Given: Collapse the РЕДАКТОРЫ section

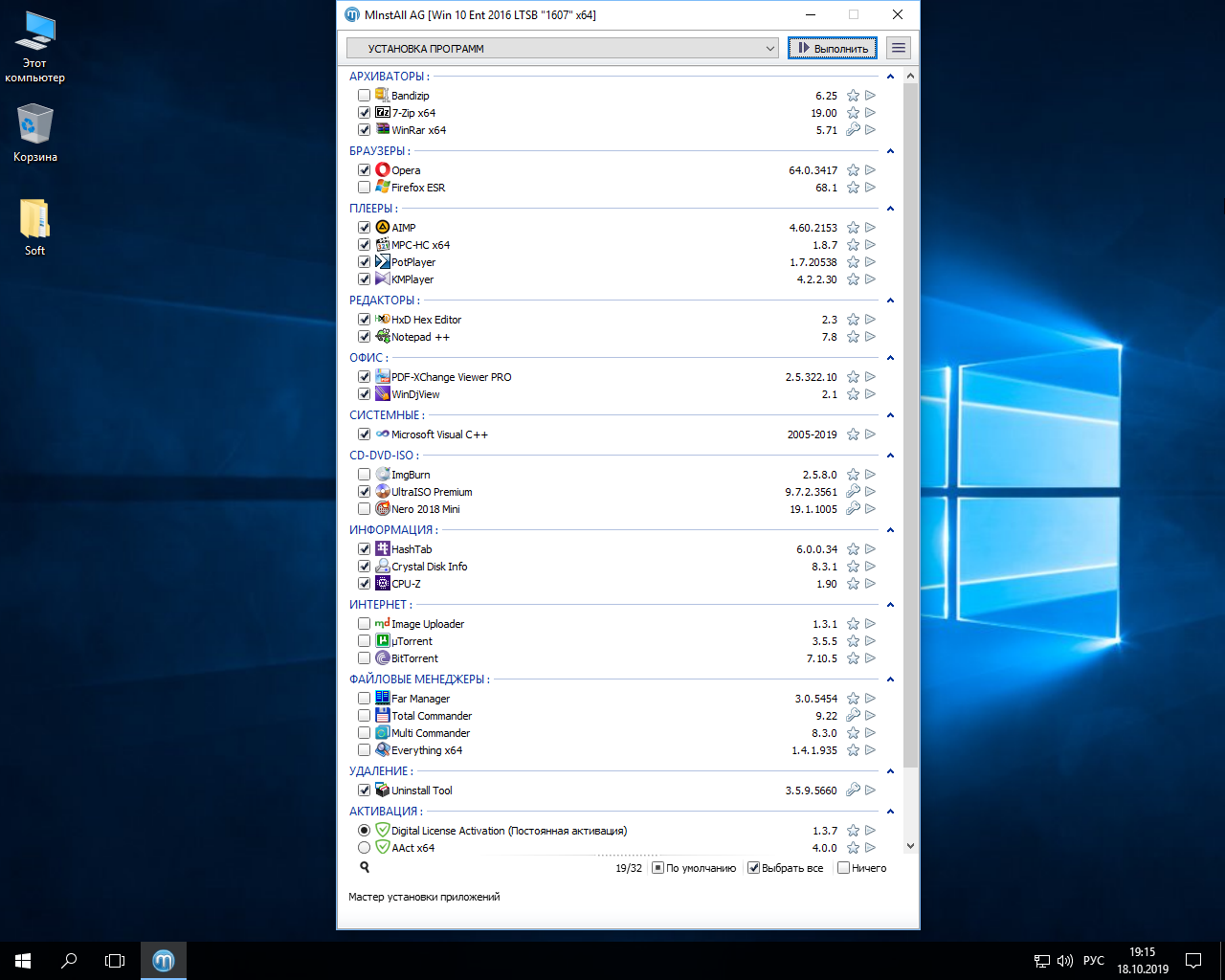Looking at the screenshot, I should [x=890, y=301].
